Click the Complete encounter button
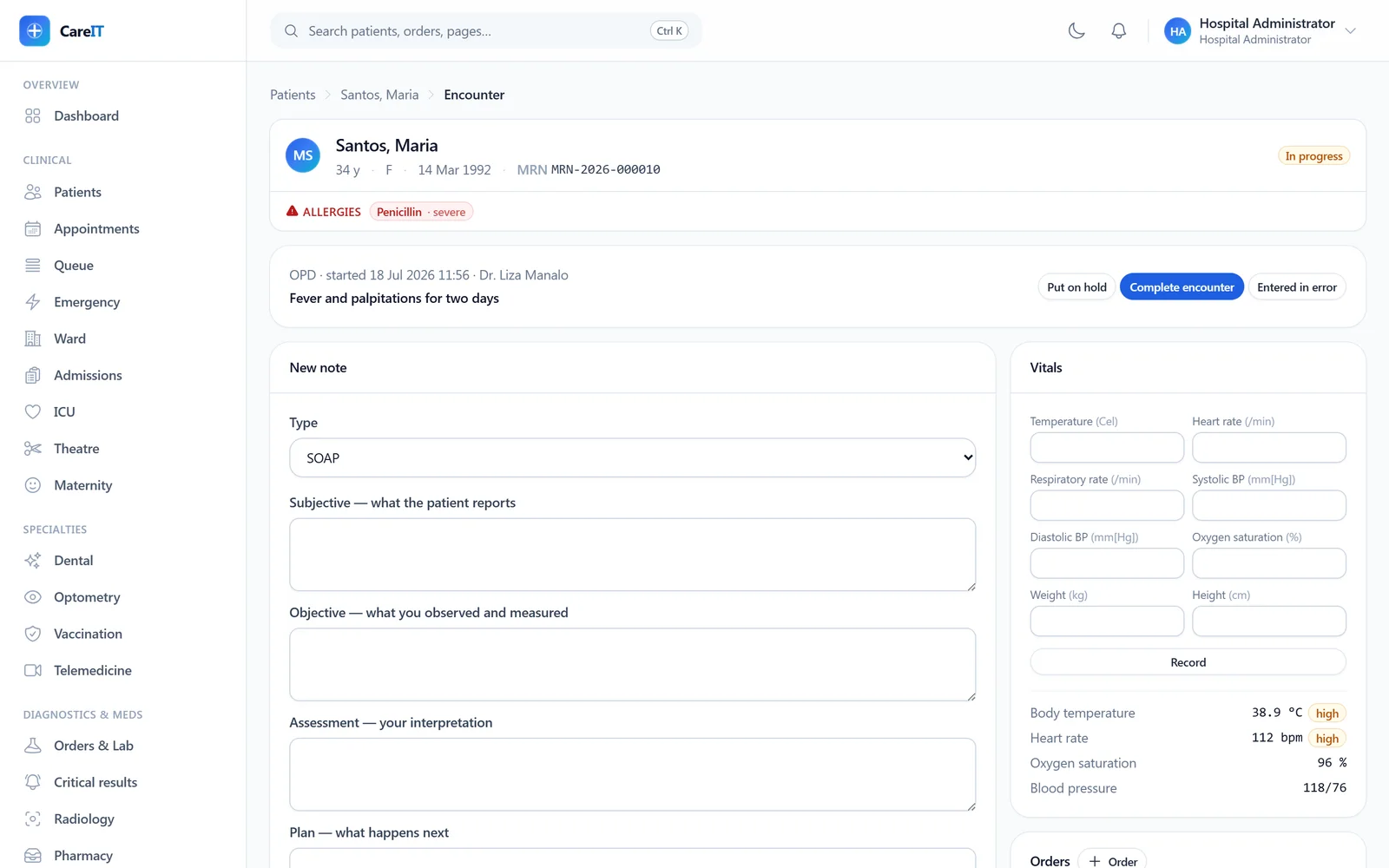The height and width of the screenshot is (868, 1389). (x=1182, y=287)
